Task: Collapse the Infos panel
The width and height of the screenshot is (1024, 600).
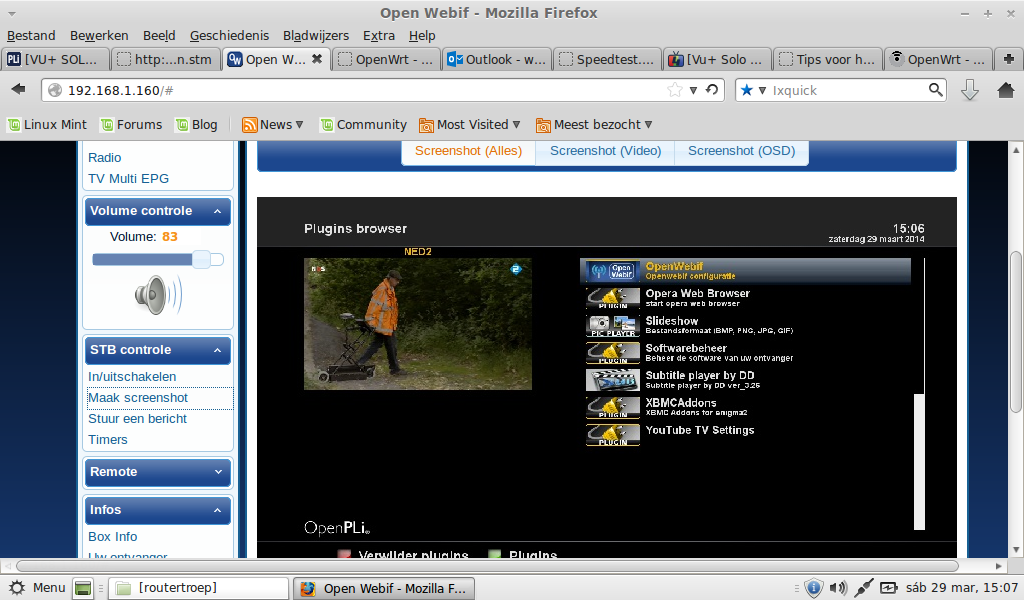Action: pos(217,511)
